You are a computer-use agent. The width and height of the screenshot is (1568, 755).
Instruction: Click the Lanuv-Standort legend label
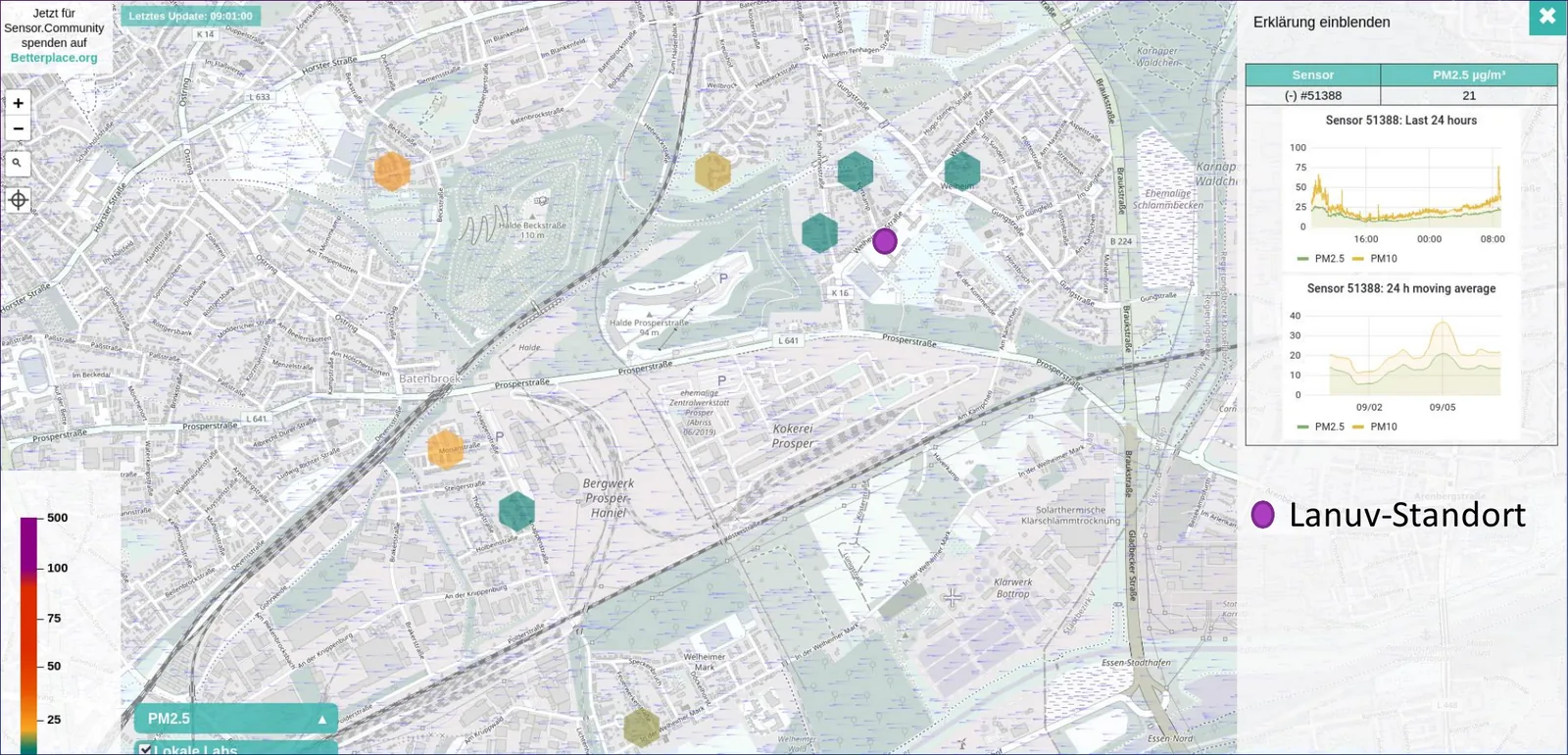tap(1407, 515)
